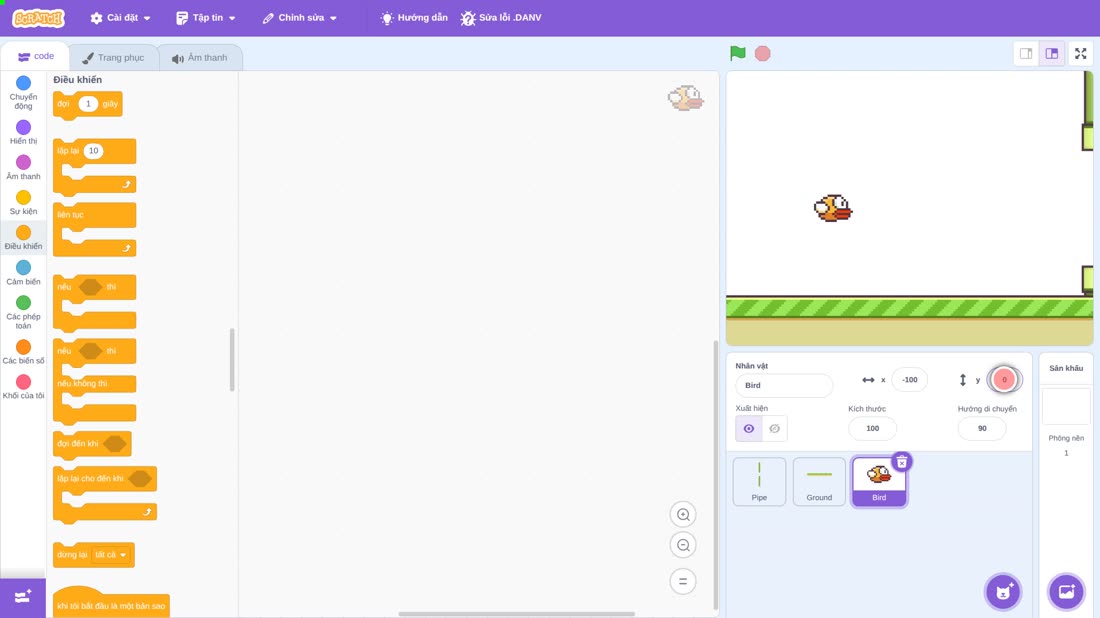Select the Pipe sprite
This screenshot has width=1100, height=618.
[x=759, y=481]
